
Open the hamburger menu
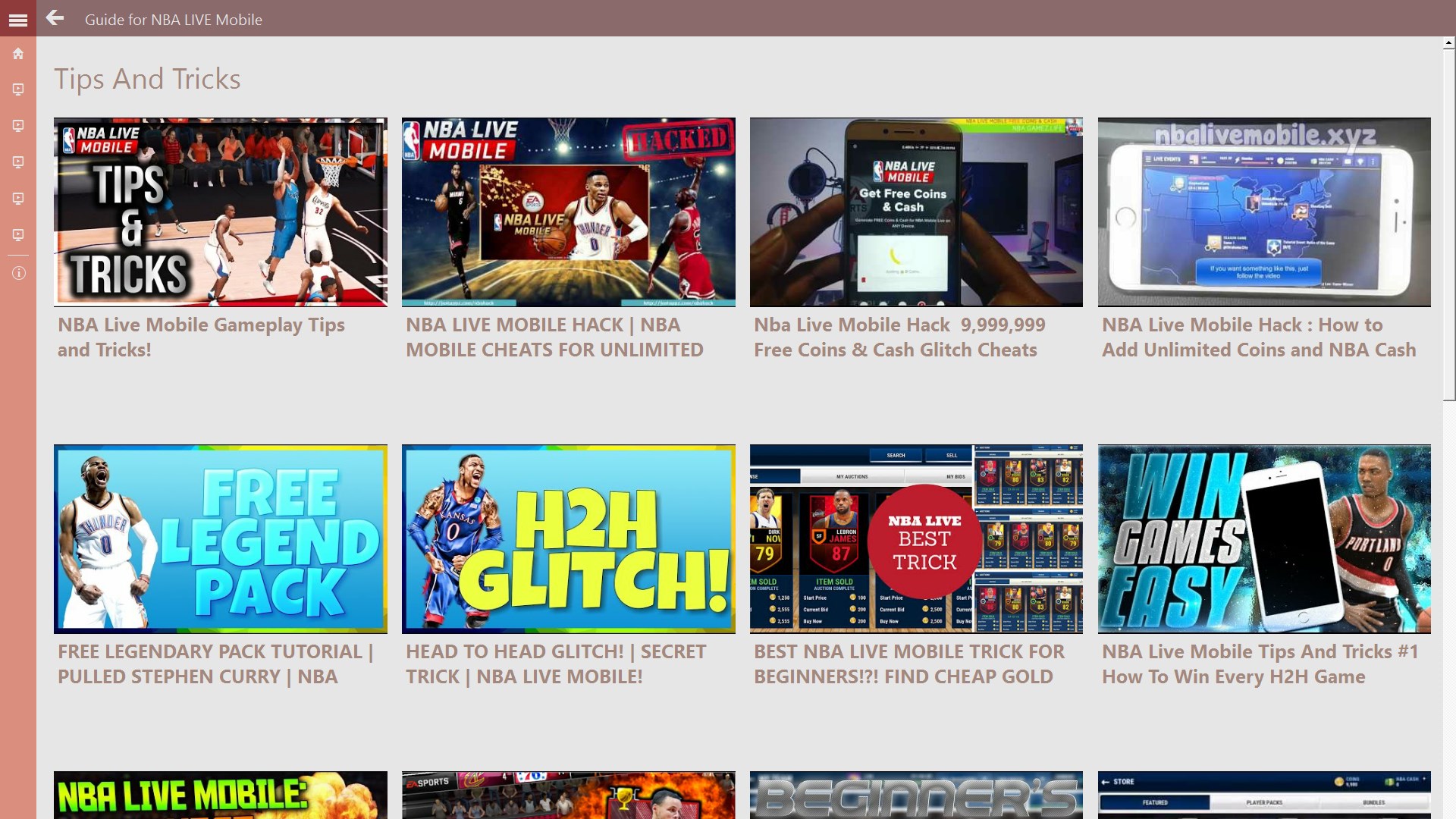(x=18, y=20)
